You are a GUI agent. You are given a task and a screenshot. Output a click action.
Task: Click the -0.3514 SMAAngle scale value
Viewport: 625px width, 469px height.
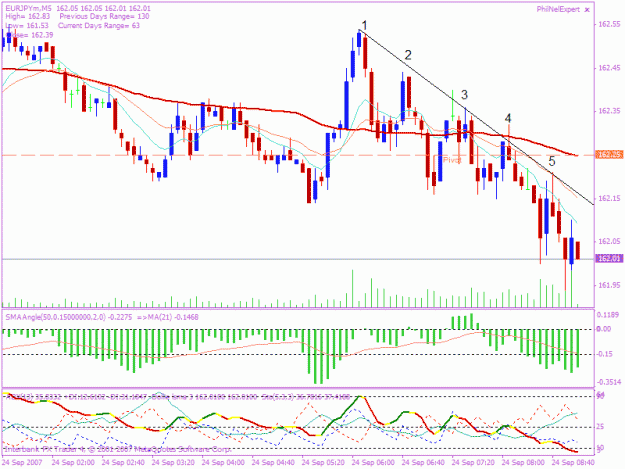coord(609,382)
